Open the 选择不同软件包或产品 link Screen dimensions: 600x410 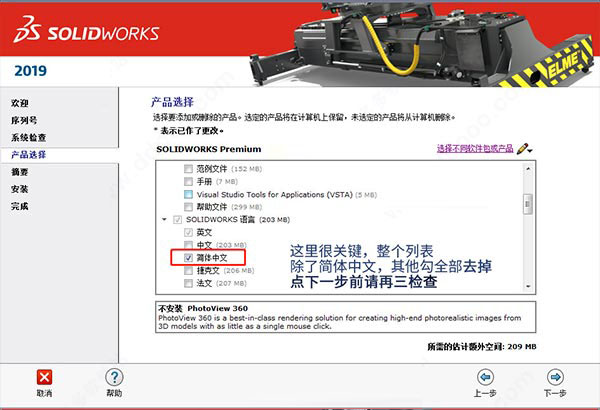[x=475, y=148]
